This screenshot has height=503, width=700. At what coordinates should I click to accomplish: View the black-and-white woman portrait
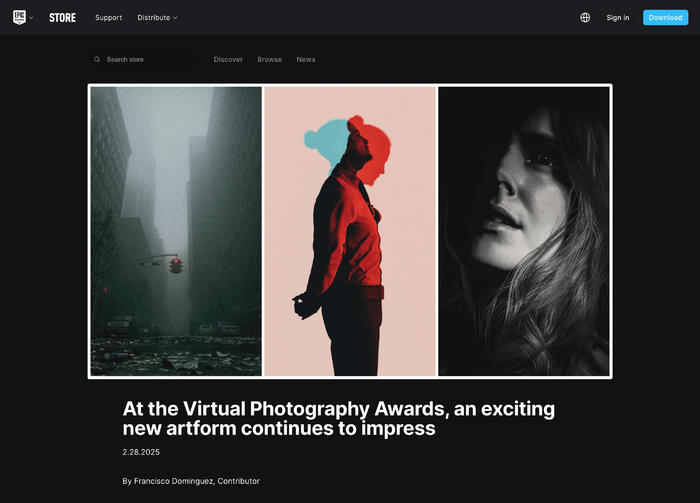(x=523, y=231)
